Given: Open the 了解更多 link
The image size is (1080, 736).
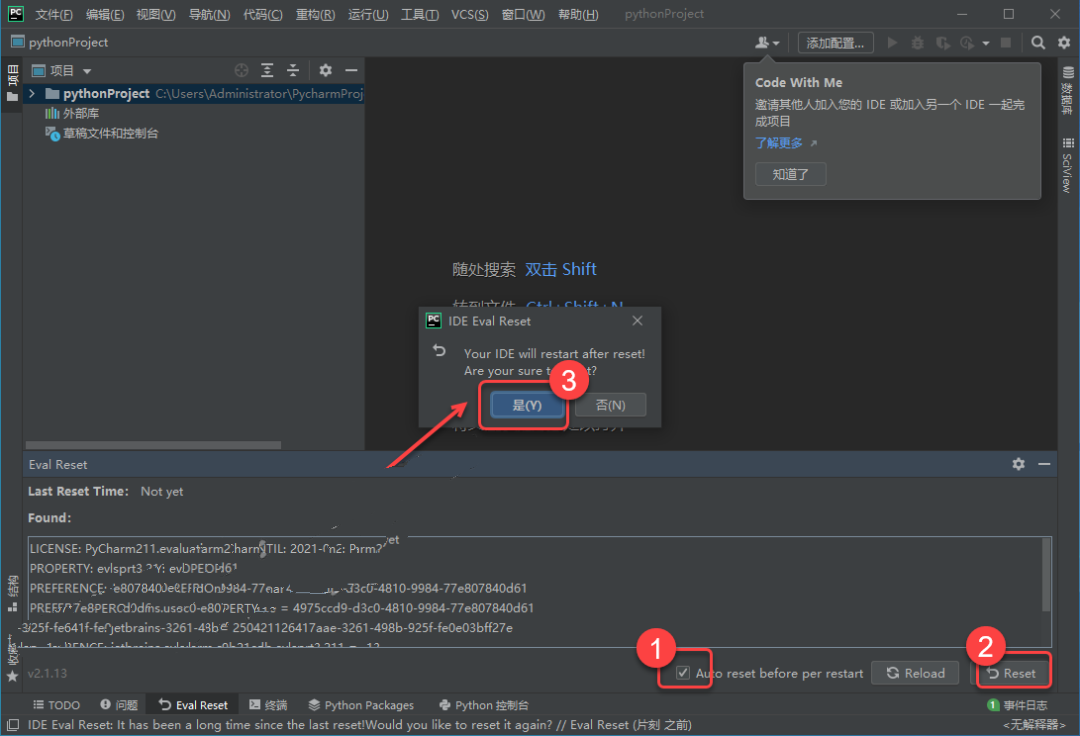Looking at the screenshot, I should pos(779,143).
